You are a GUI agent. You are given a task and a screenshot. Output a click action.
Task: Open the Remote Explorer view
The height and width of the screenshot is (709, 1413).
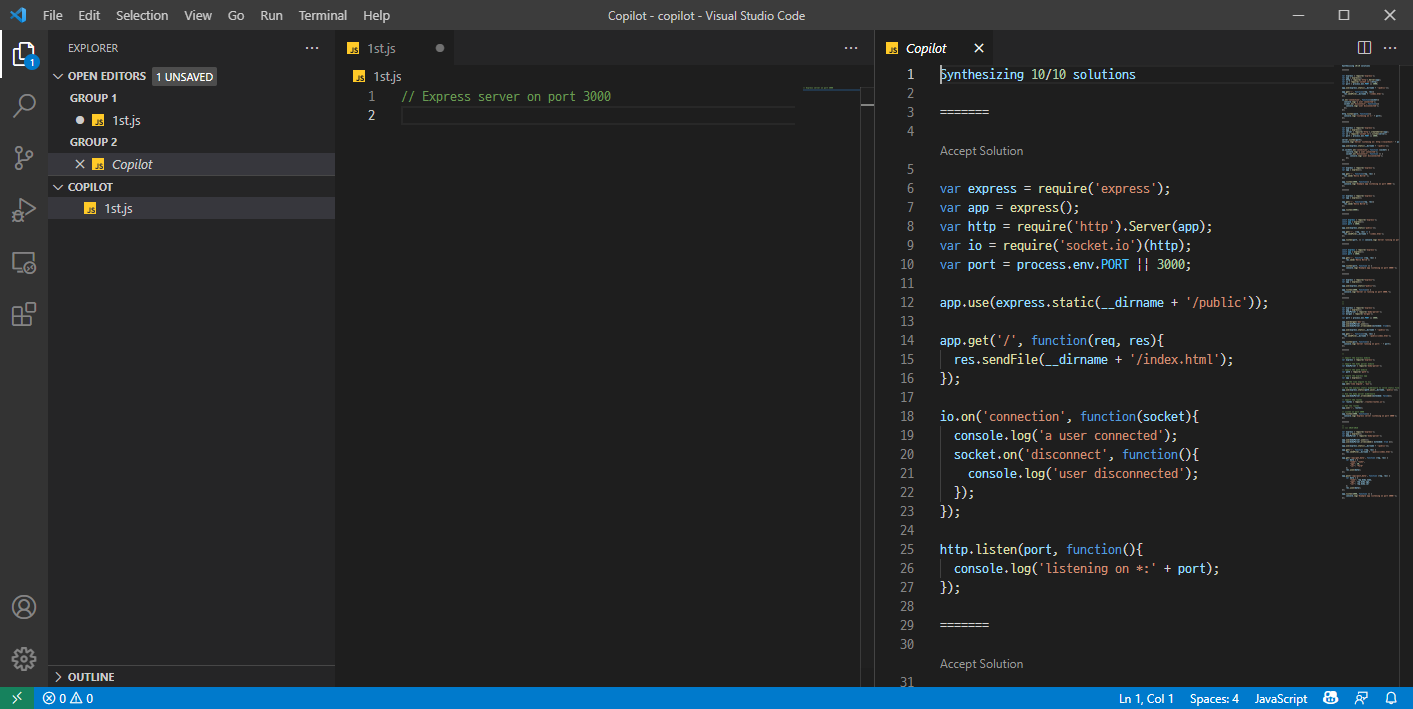24,263
